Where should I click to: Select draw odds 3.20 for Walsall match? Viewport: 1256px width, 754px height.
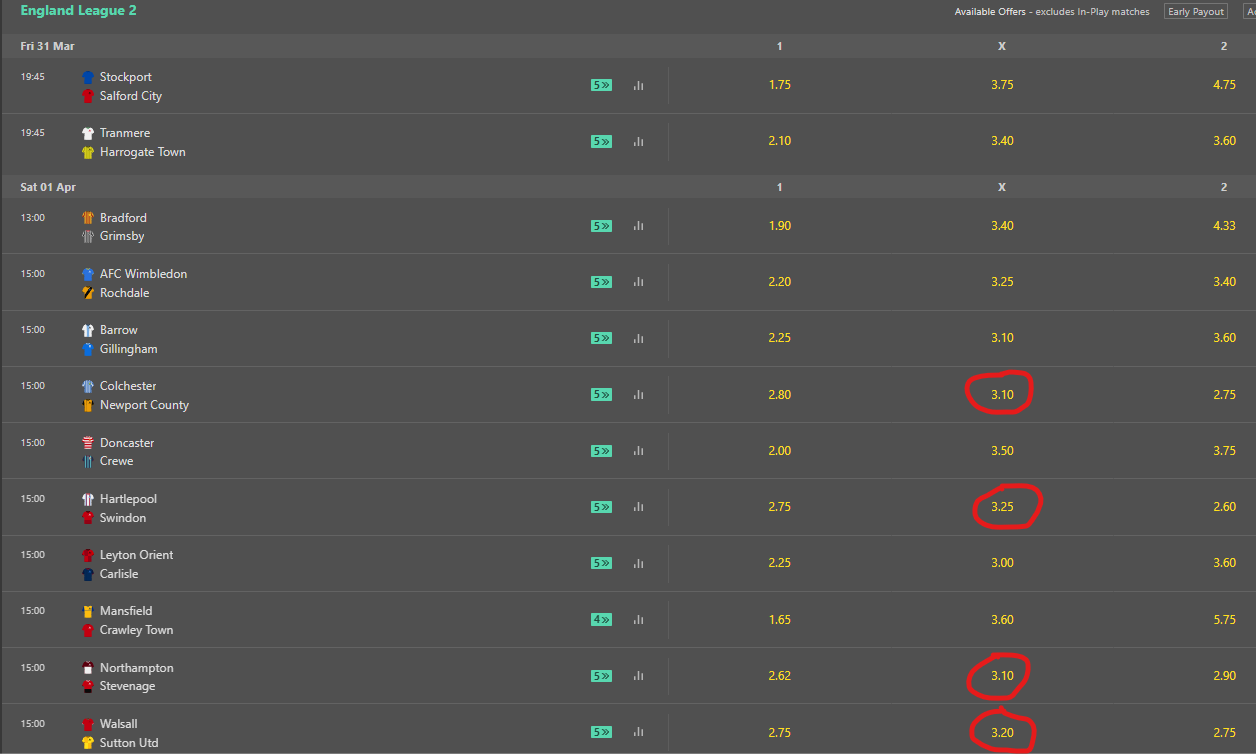1002,732
